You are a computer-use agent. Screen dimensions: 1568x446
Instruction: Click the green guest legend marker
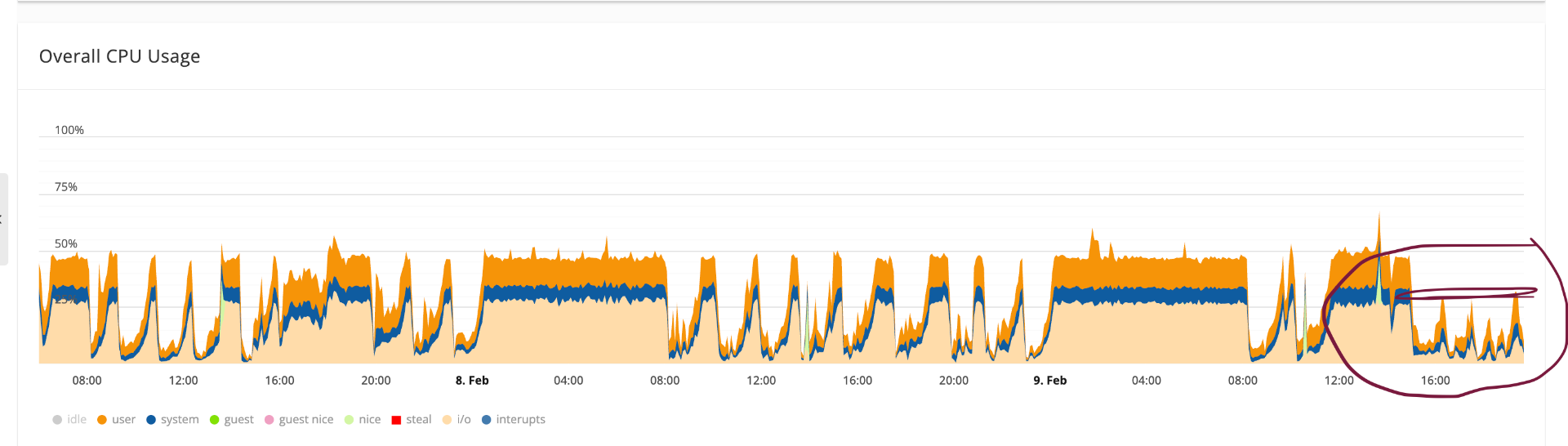tap(215, 420)
